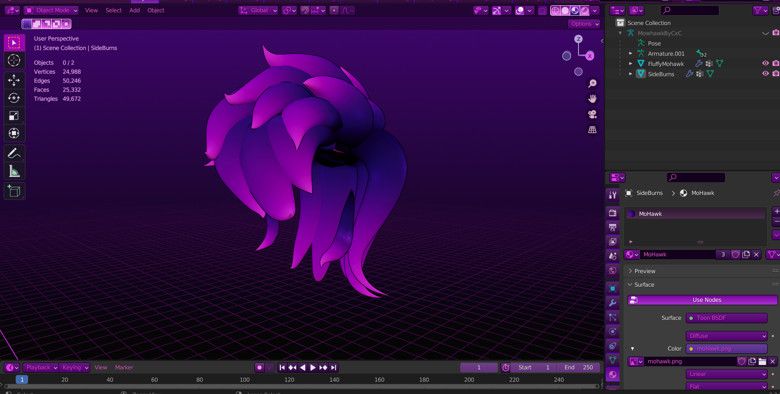Open the Output properties tab
The image size is (780, 394).
[613, 227]
